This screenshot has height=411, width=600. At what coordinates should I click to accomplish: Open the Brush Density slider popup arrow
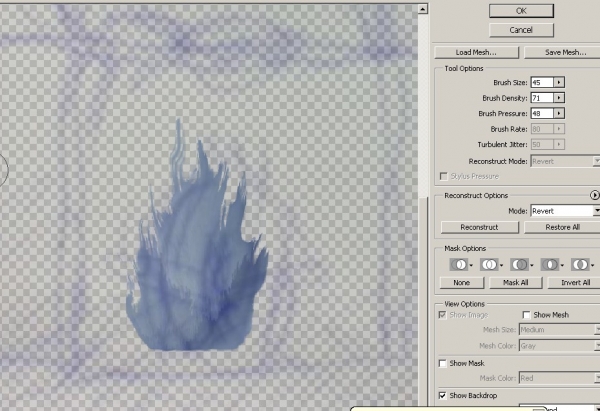(x=559, y=98)
